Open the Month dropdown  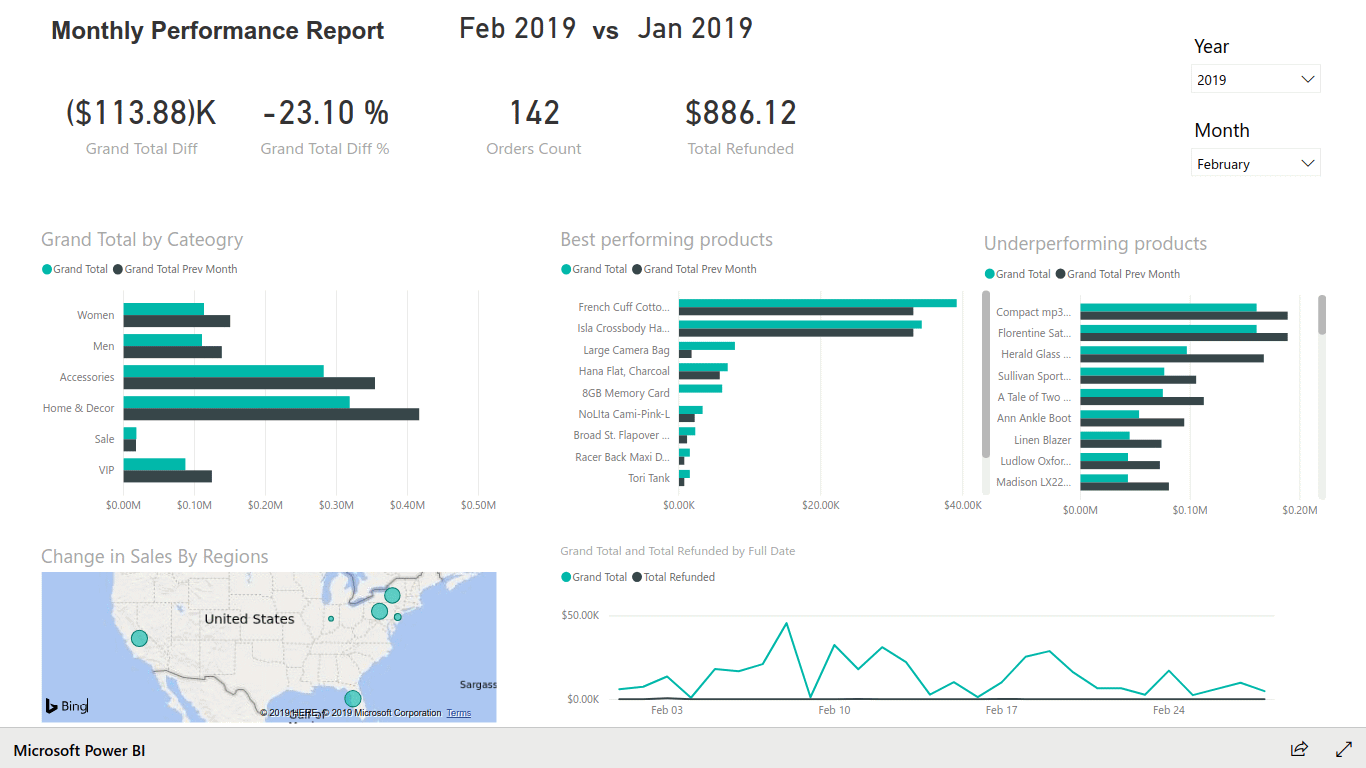tap(1306, 162)
